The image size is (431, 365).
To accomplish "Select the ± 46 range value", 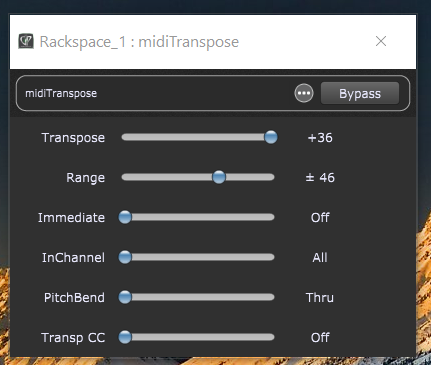I will click(320, 178).
